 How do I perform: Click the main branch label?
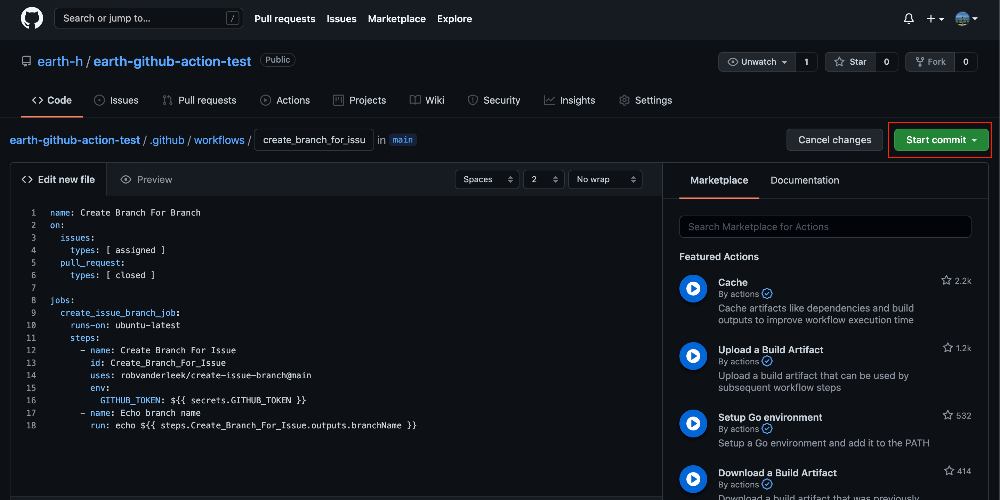coord(403,140)
